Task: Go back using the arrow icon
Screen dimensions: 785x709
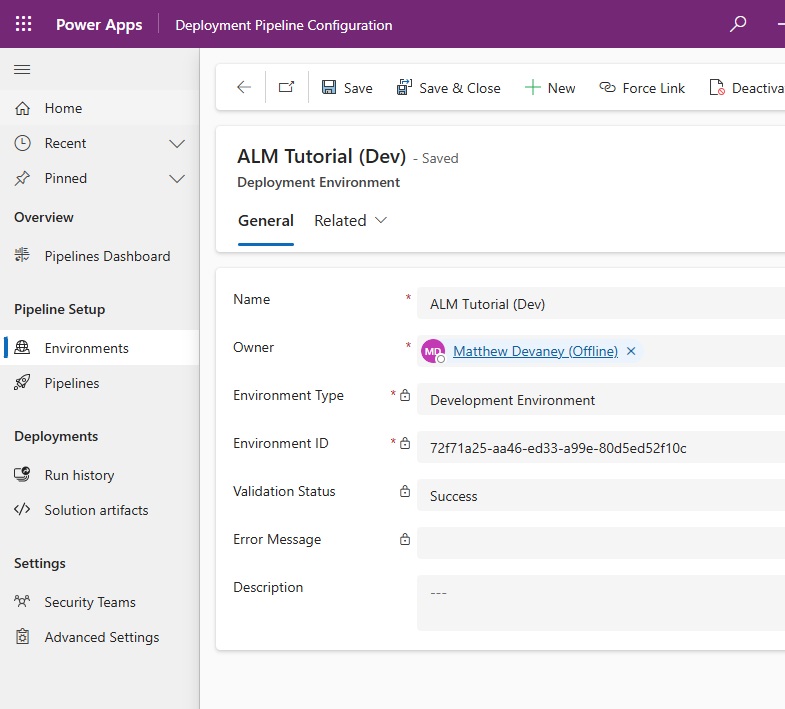Action: [244, 87]
